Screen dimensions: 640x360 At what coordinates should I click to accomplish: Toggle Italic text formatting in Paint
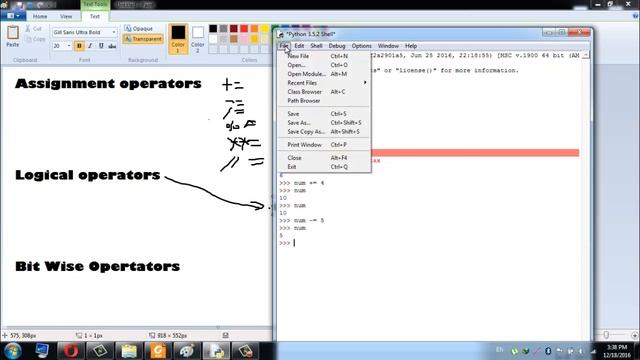(x=90, y=46)
